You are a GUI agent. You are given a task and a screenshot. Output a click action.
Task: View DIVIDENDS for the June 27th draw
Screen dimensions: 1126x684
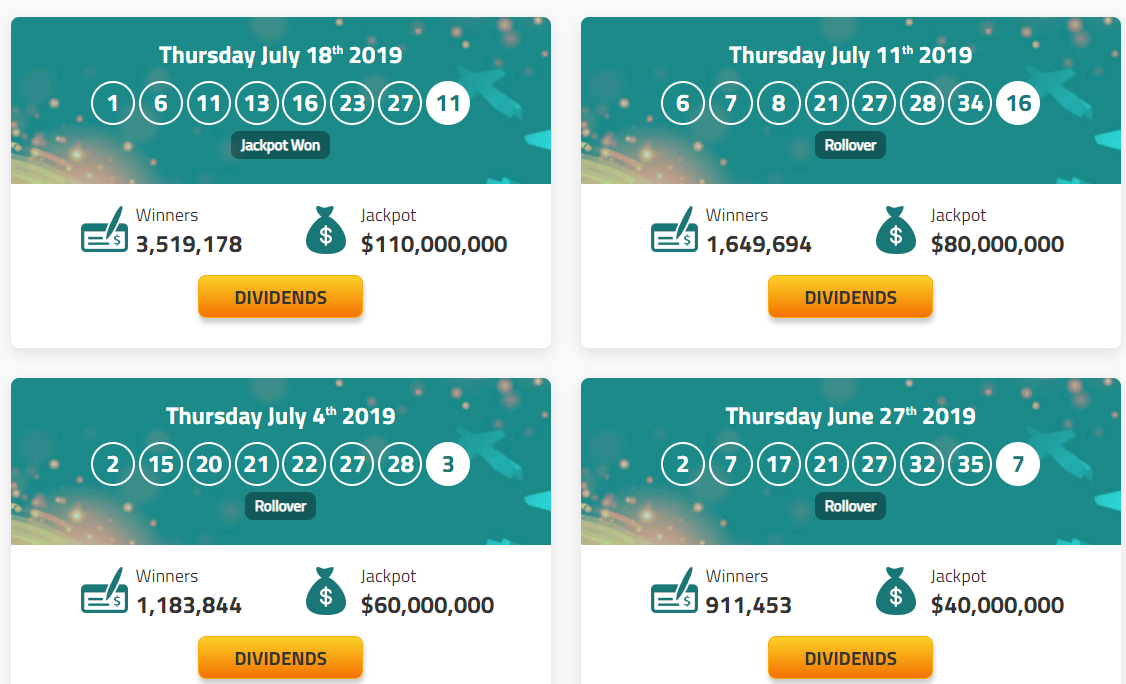click(x=850, y=657)
